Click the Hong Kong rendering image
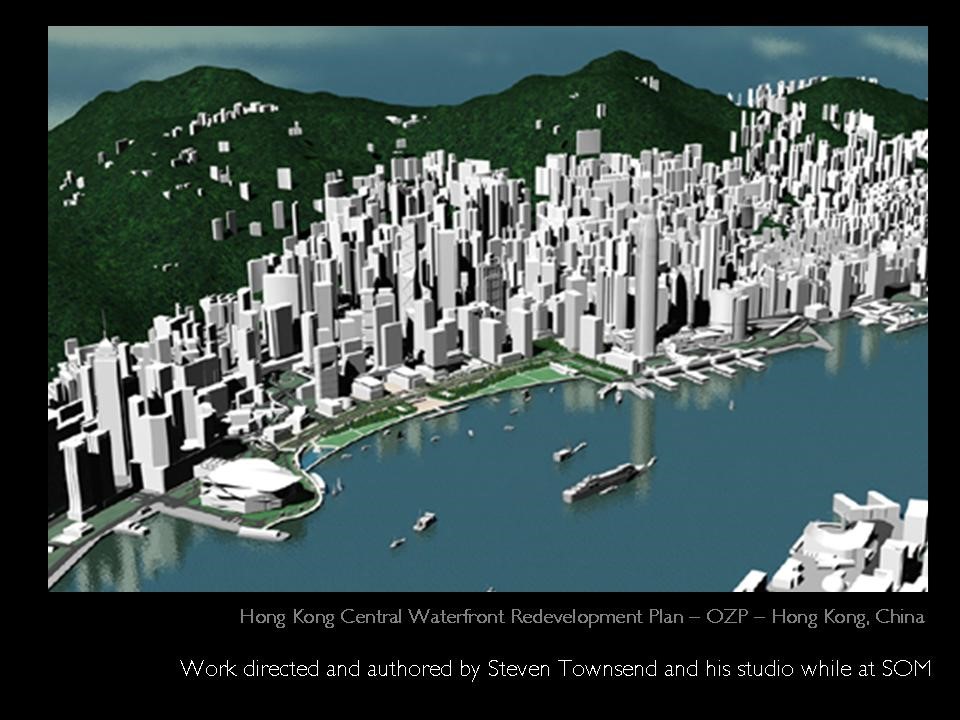This screenshot has height=720, width=960. point(488,308)
